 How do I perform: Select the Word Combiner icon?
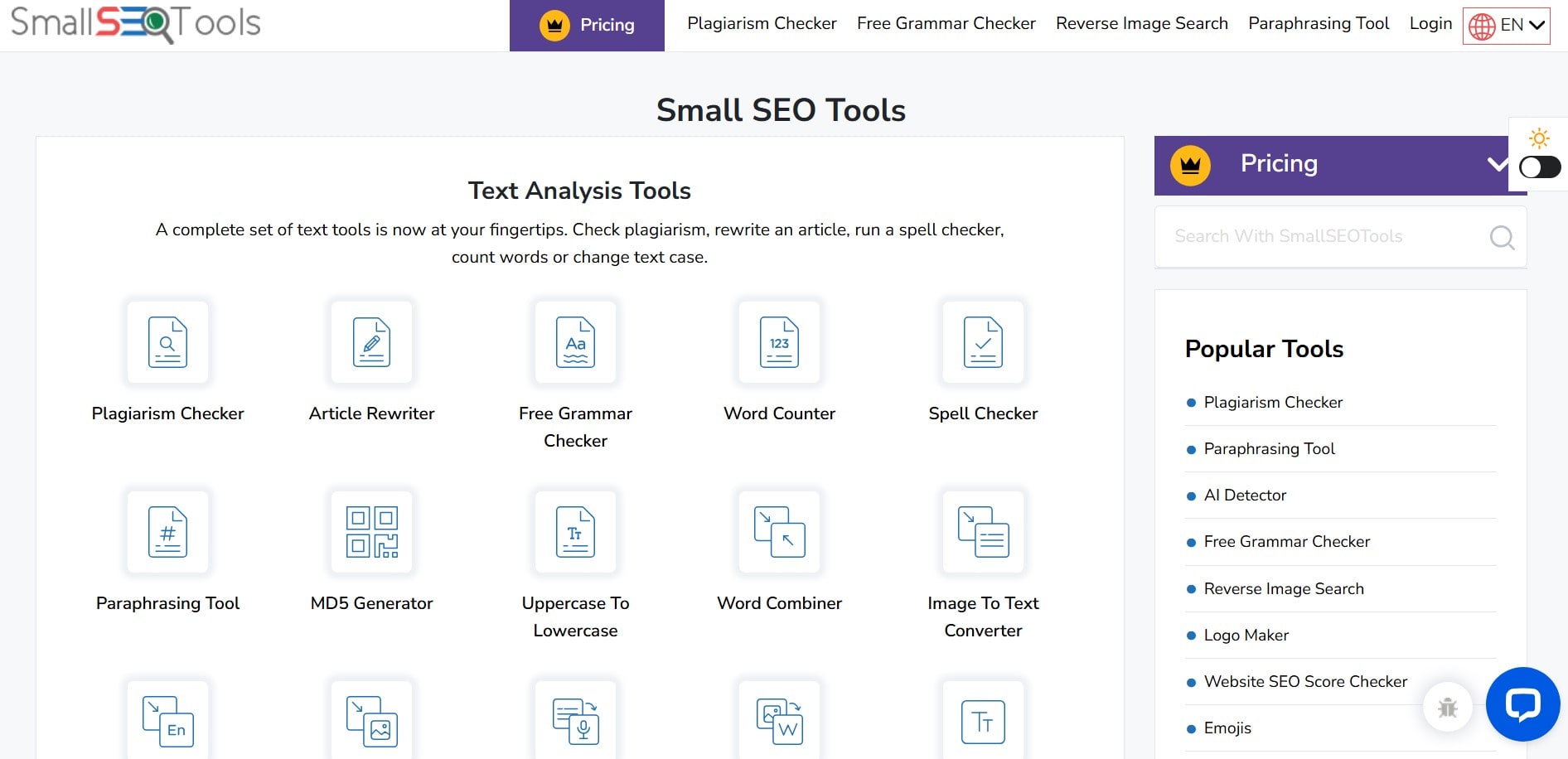[779, 532]
